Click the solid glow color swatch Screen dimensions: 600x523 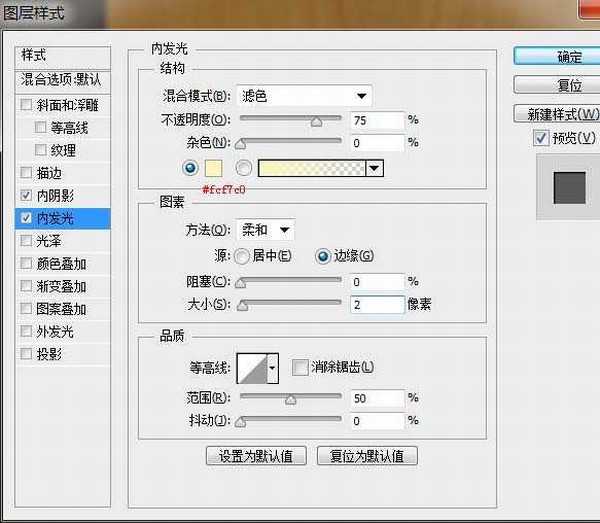[x=213, y=168]
